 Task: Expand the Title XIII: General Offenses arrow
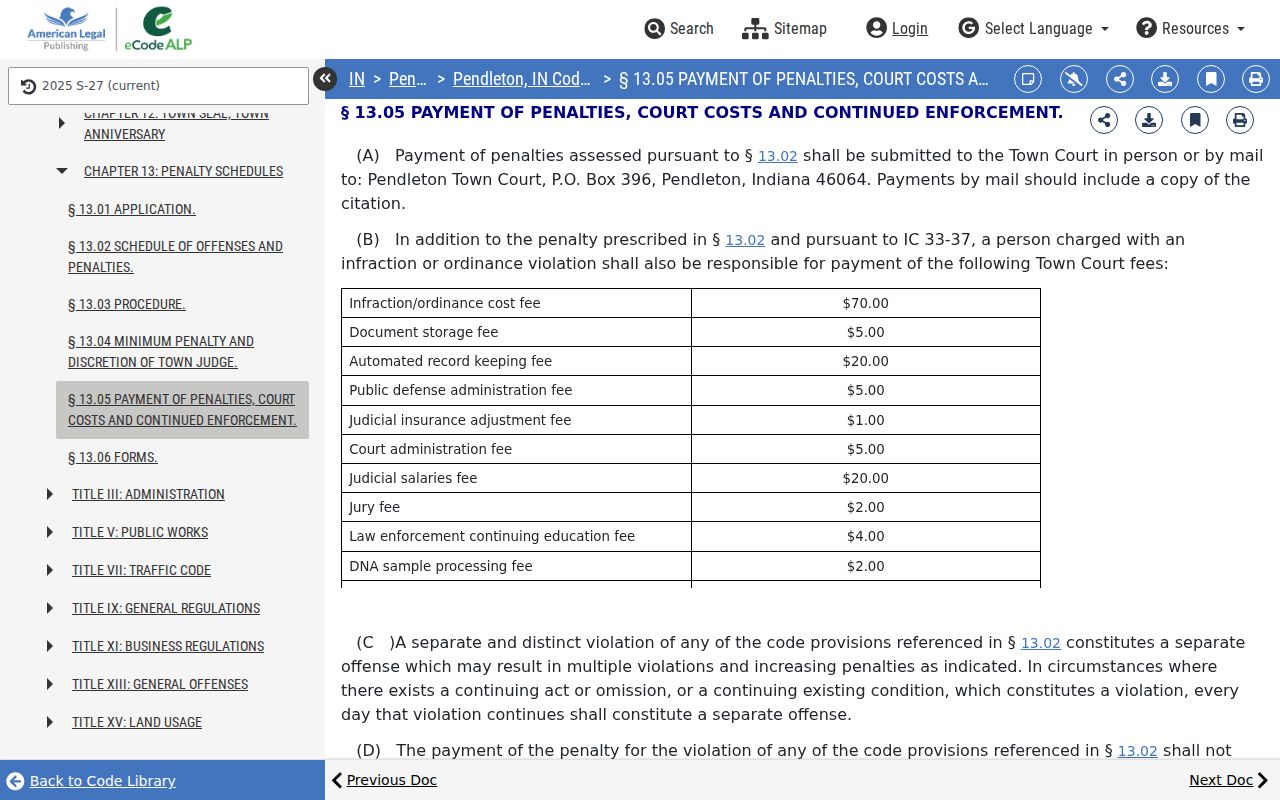50,684
